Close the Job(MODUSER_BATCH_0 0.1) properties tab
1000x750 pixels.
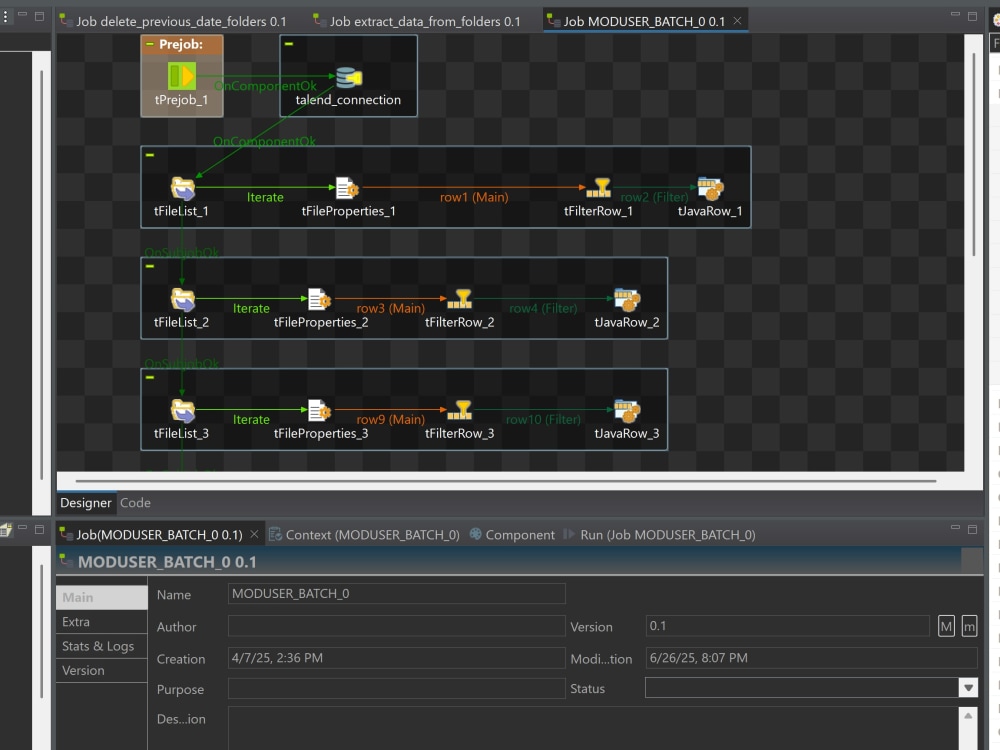(254, 534)
